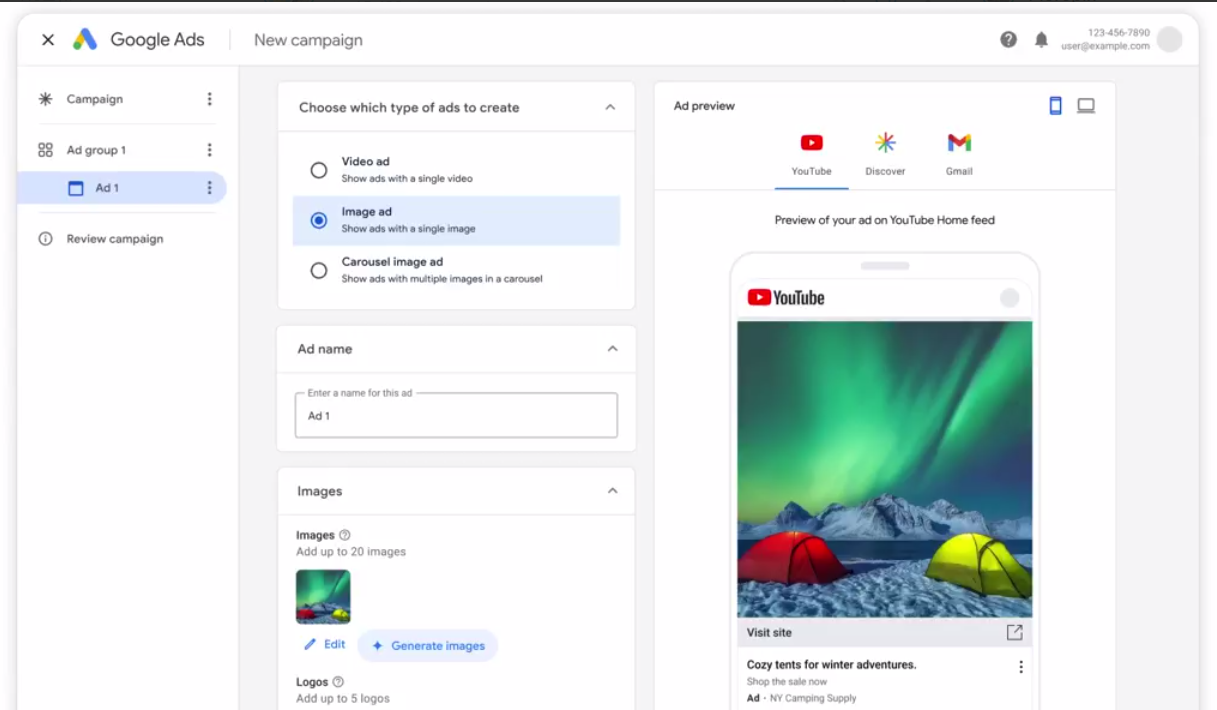Click the external link icon beside Visit site
The height and width of the screenshot is (710, 1217).
coord(1014,632)
